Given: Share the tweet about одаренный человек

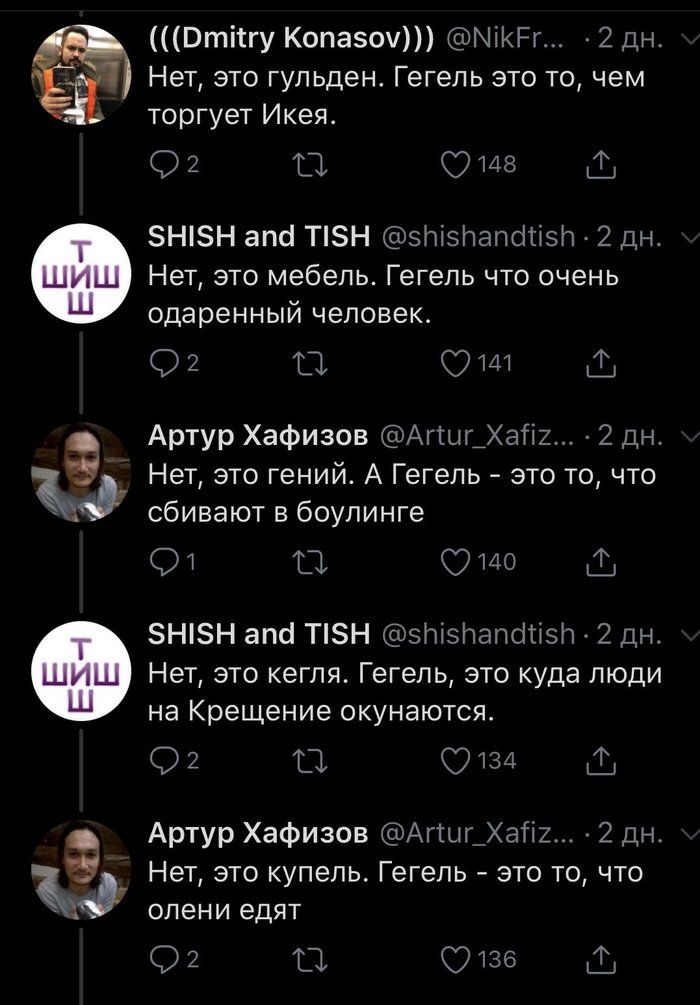Looking at the screenshot, I should [x=598, y=363].
